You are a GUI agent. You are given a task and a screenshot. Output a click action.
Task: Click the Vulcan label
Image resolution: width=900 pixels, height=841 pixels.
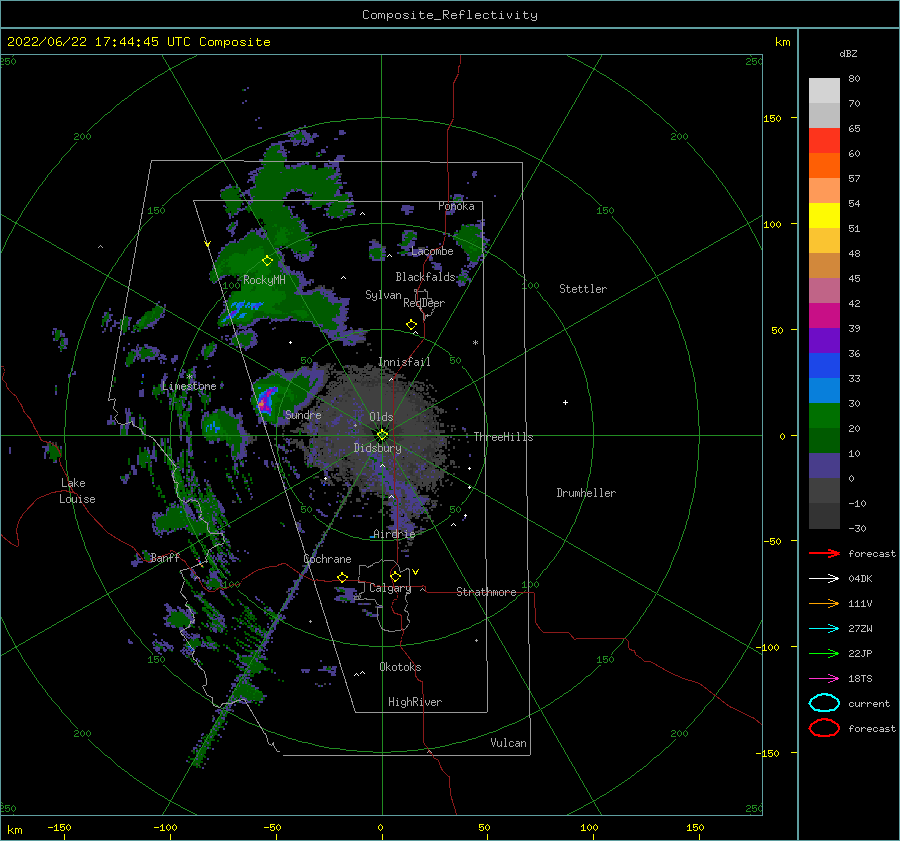click(x=508, y=743)
